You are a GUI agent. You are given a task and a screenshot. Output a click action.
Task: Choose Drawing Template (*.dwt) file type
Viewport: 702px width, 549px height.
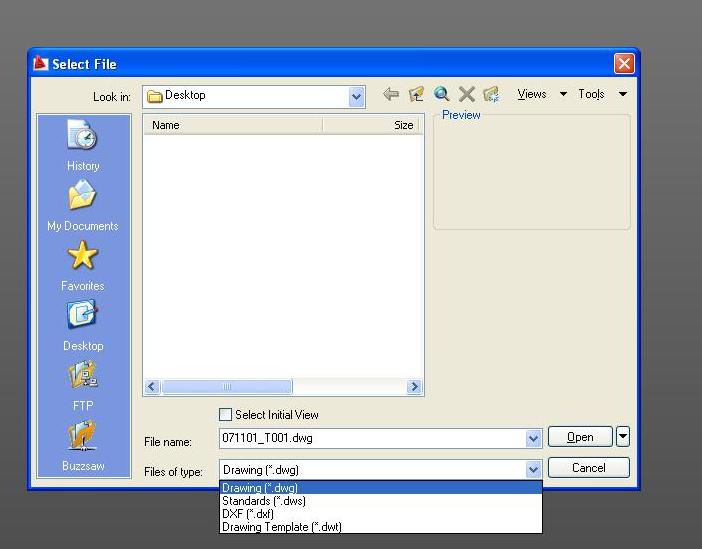coord(381,527)
